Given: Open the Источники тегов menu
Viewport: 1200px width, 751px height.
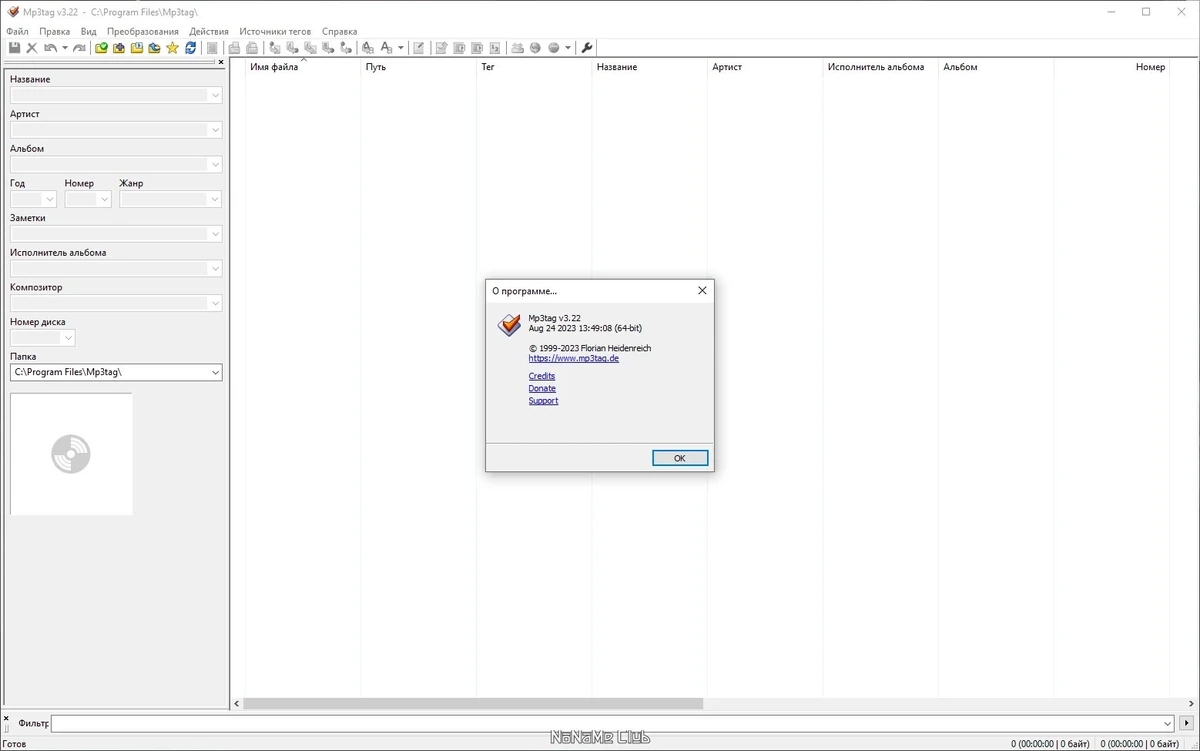Looking at the screenshot, I should coord(275,31).
